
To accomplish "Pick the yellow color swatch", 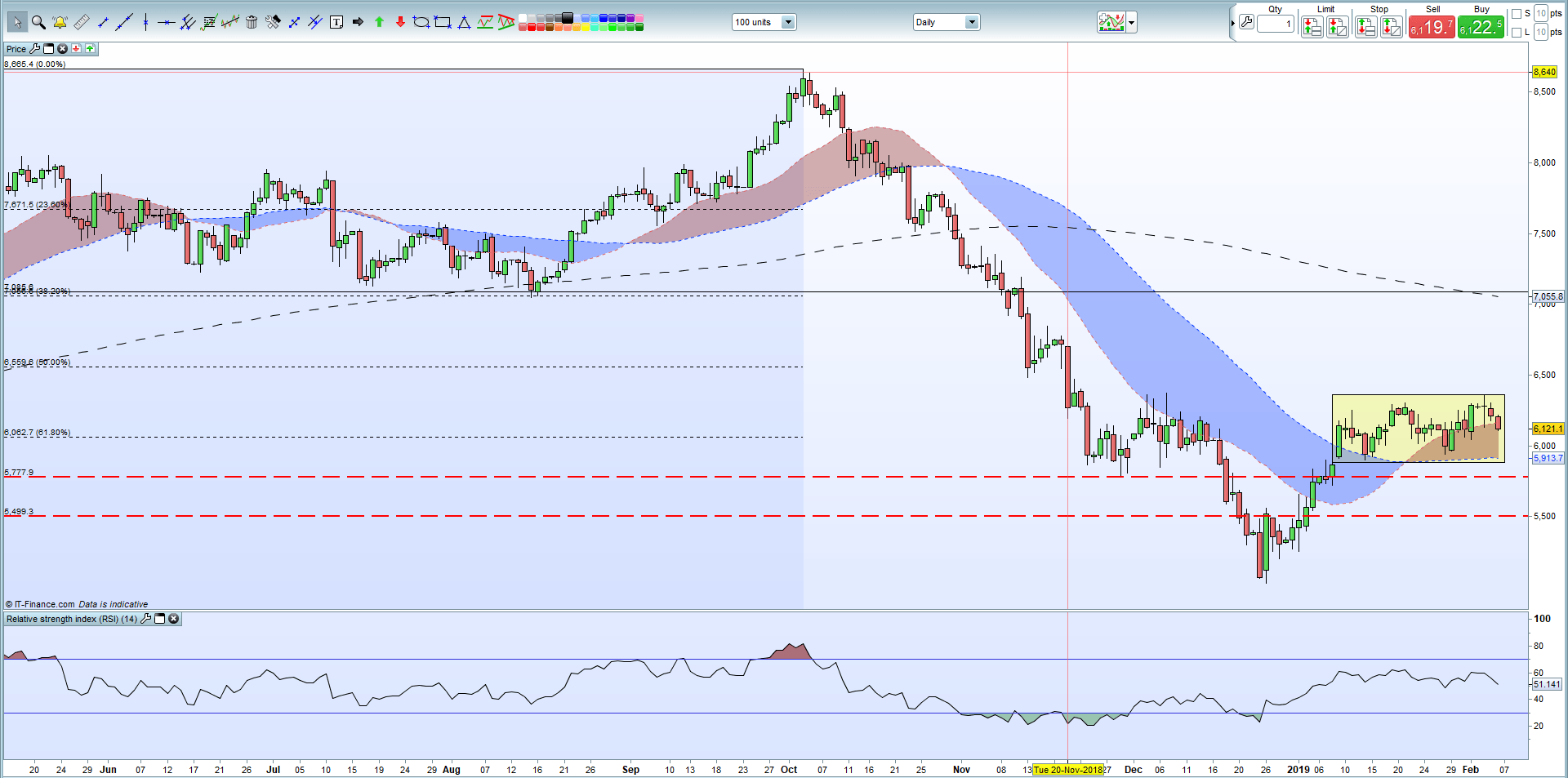I will 586,27.
